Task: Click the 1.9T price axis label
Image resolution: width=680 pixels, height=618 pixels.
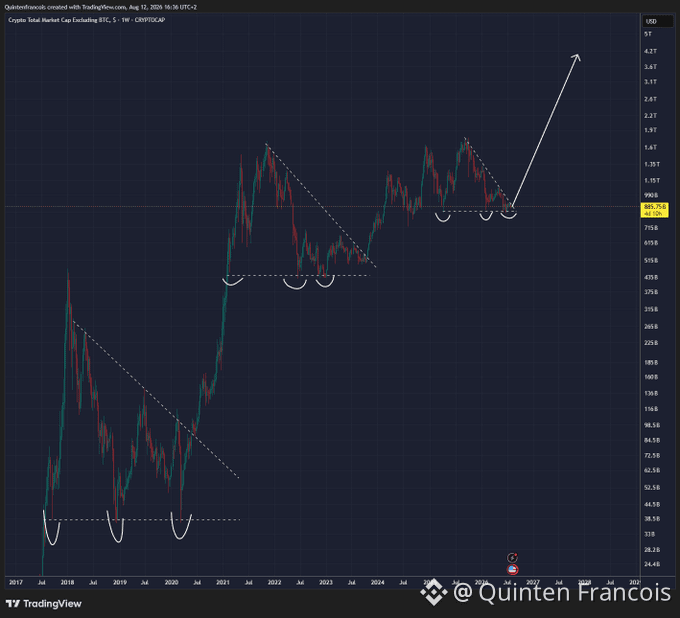Action: point(650,130)
